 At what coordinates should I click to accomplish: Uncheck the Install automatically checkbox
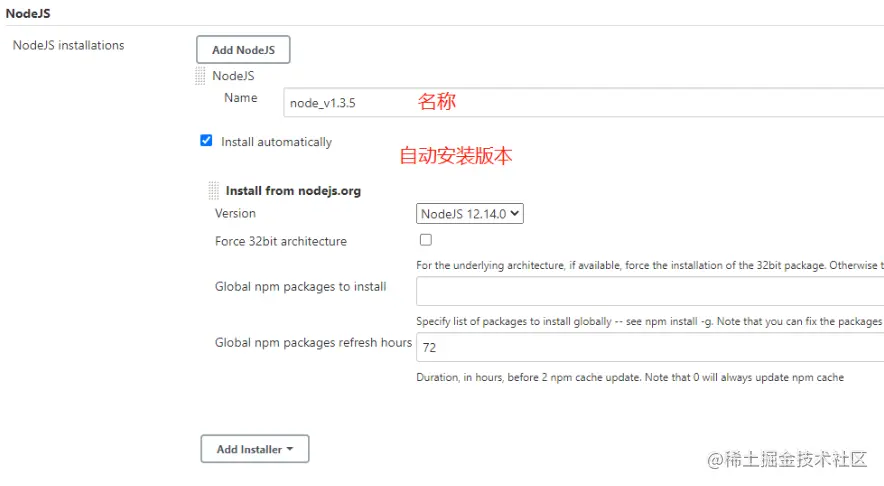click(x=206, y=140)
